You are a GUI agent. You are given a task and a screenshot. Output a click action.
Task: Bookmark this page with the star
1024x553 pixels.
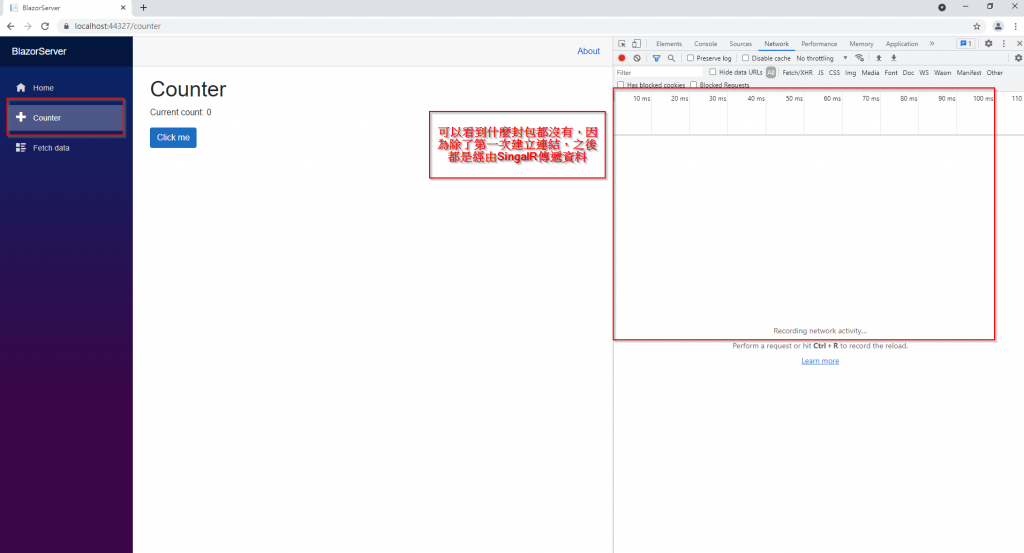(x=977, y=26)
